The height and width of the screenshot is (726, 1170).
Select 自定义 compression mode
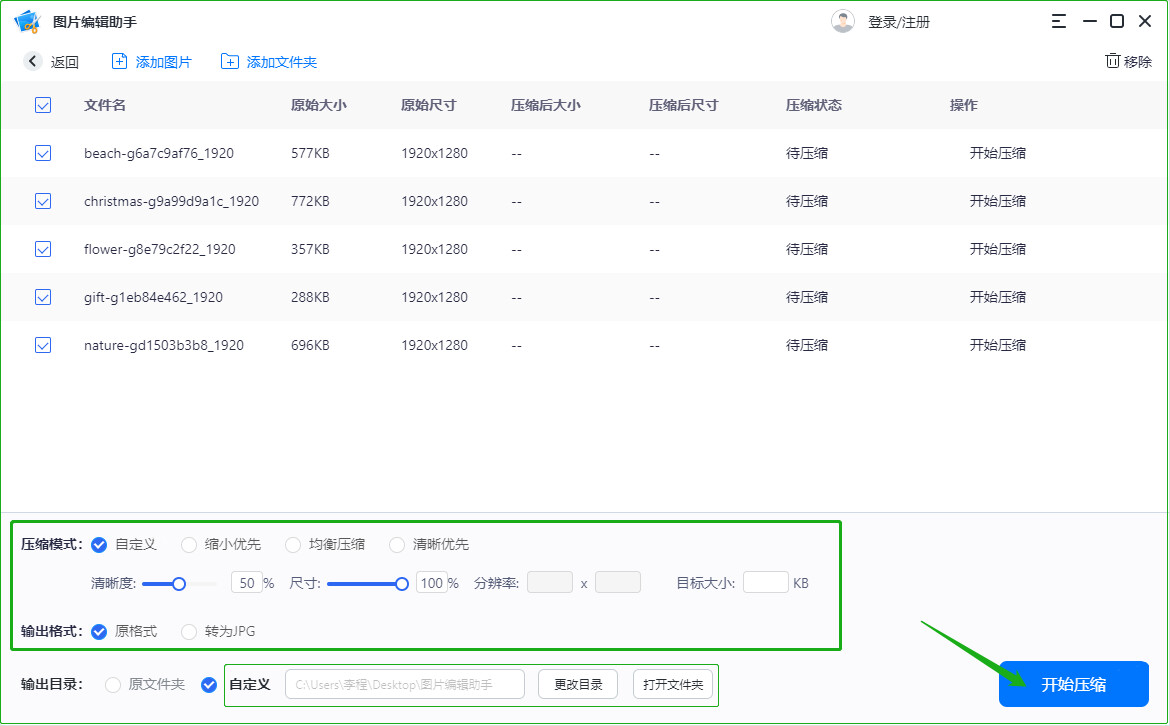98,545
